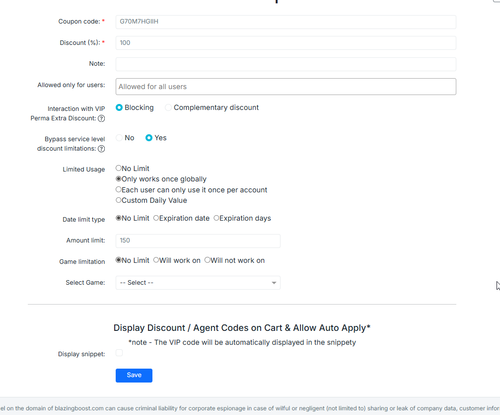500x415 pixels.
Task: Choose Expiration date limit type
Action: [x=156, y=218]
